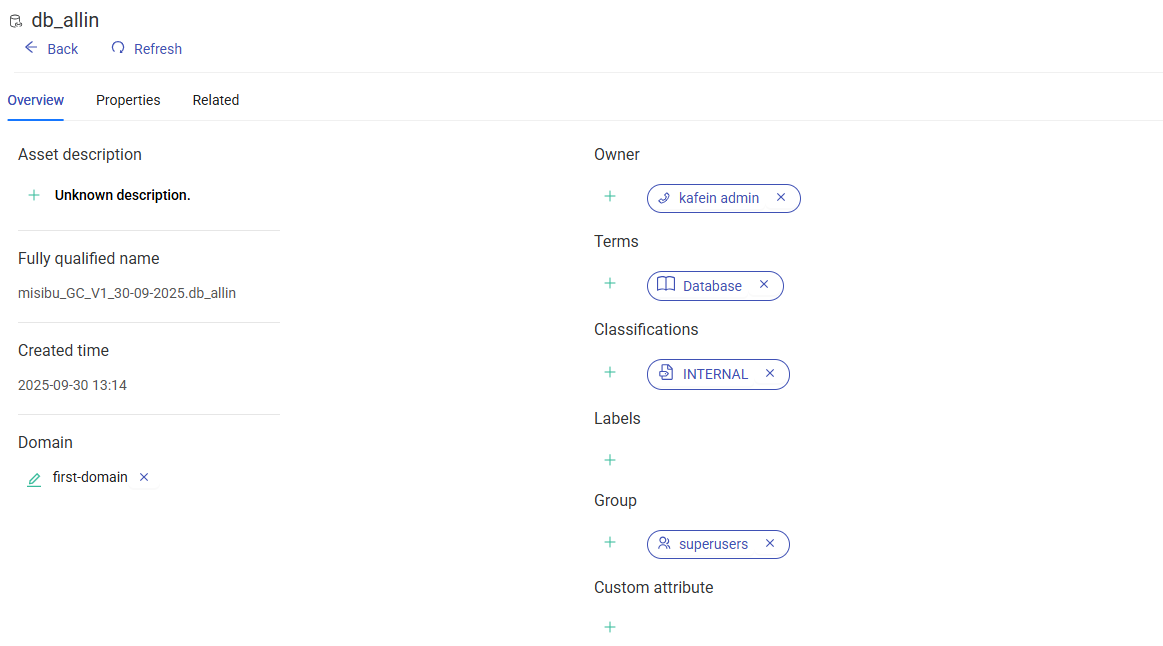Open the Related tab
This screenshot has width=1163, height=646.
[215, 100]
